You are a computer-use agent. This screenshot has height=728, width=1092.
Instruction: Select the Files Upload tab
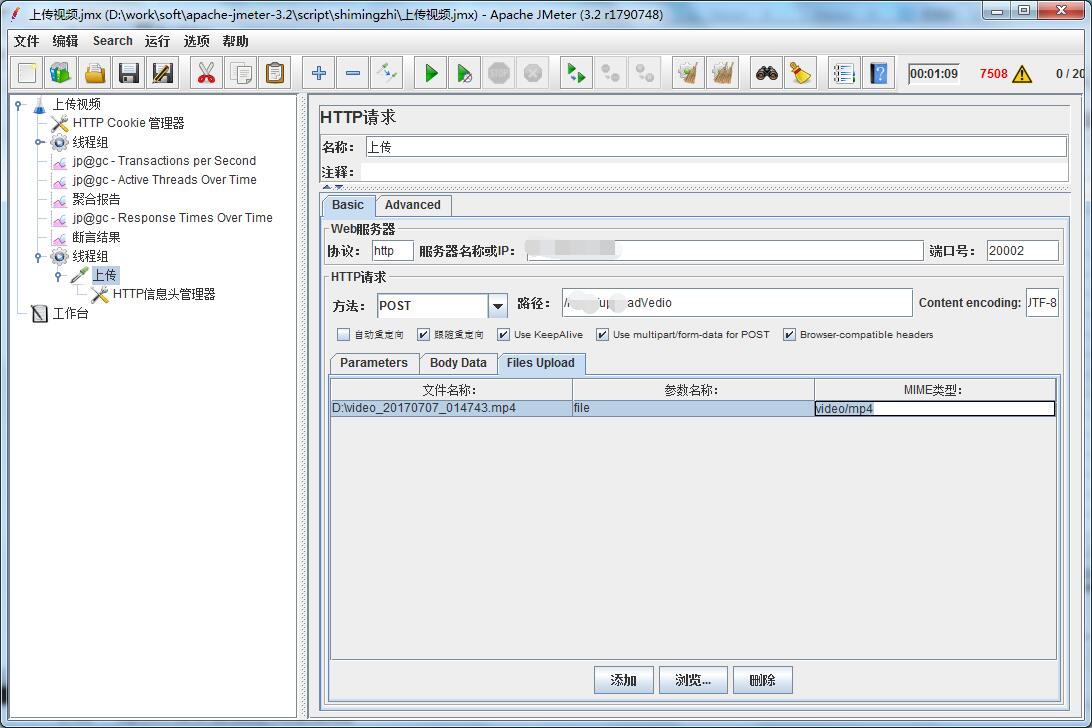point(540,363)
